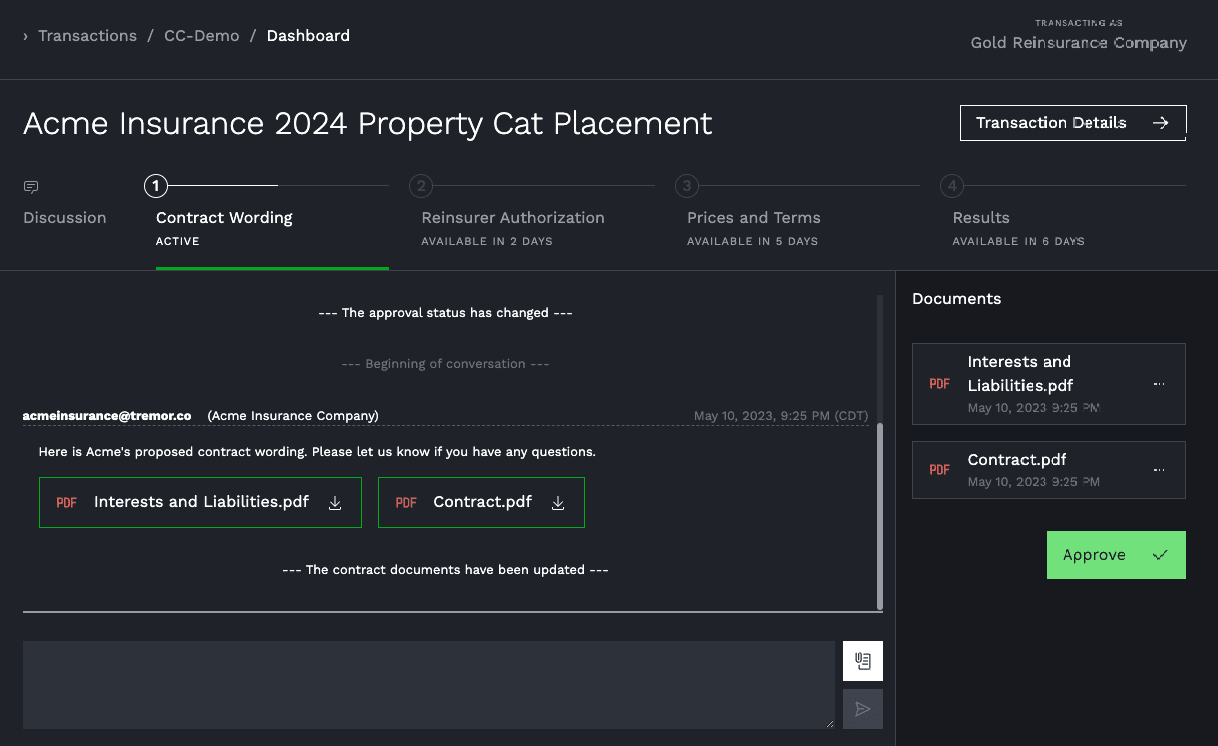Navigate to Transactions breadcrumb link
1218x746 pixels.
pyautogui.click(x=87, y=36)
